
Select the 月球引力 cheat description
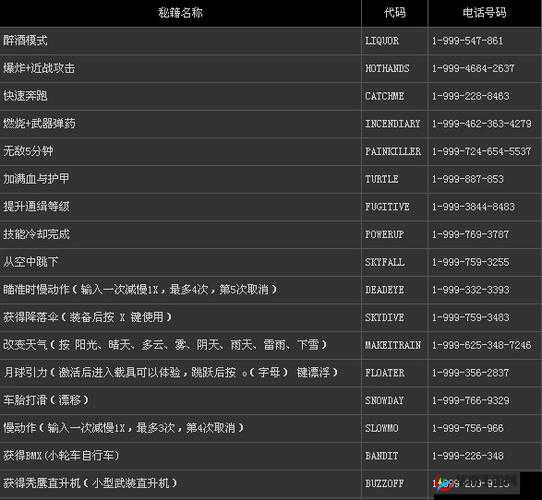click(170, 372)
